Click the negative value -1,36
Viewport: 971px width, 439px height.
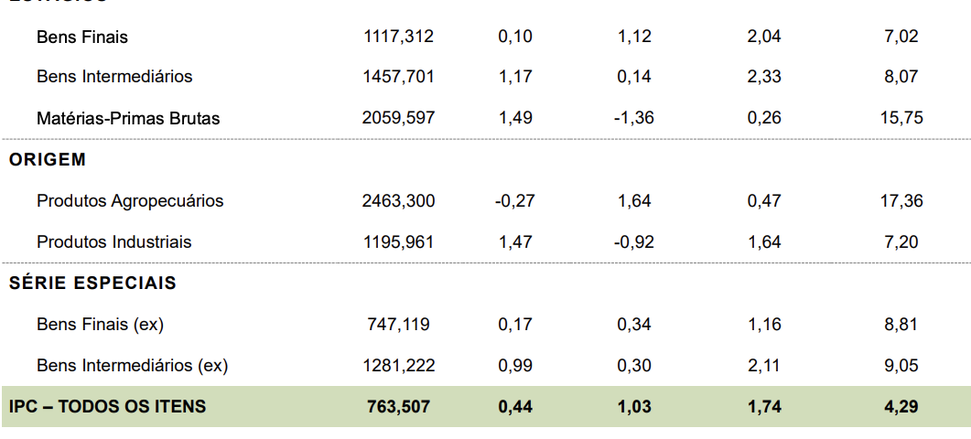(x=634, y=118)
